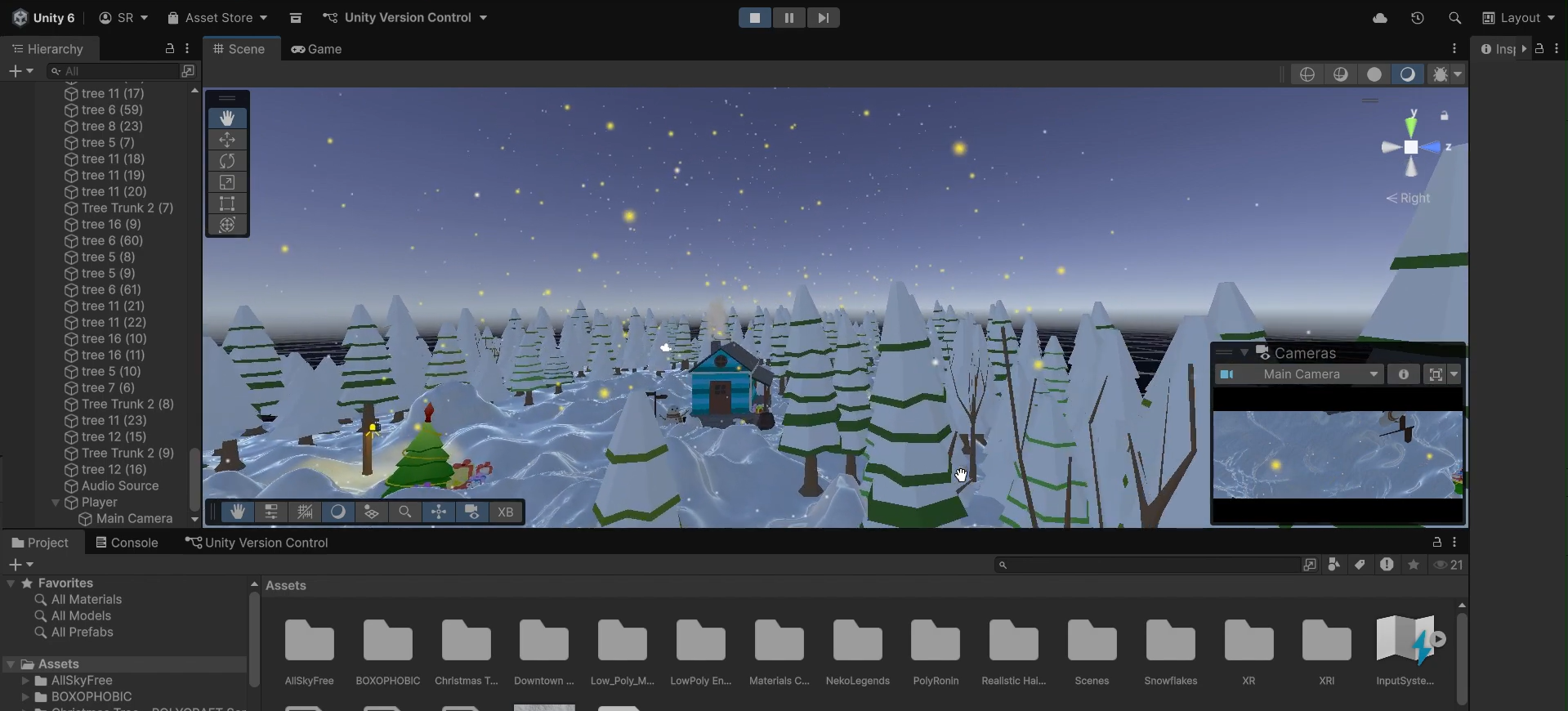Click the camera info button in Cameras overlay
This screenshot has height=711, width=1568.
click(1404, 374)
